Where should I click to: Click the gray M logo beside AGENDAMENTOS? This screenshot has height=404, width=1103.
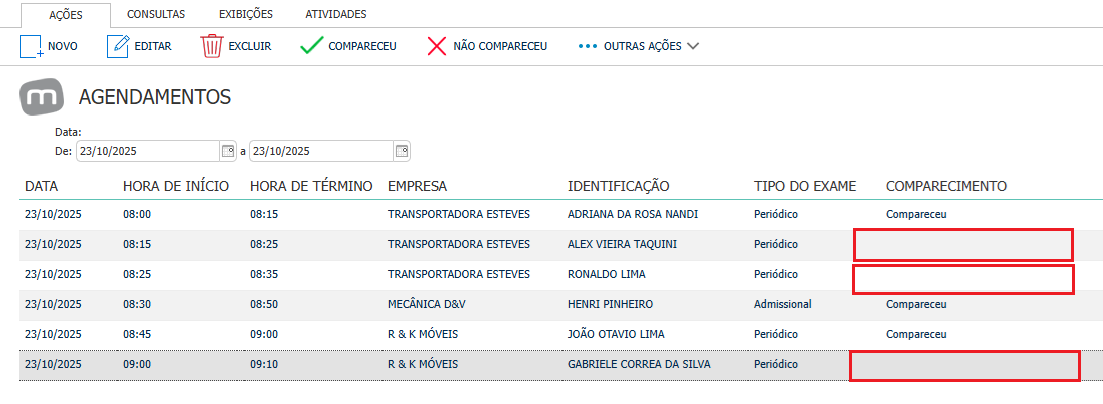[x=41, y=96]
